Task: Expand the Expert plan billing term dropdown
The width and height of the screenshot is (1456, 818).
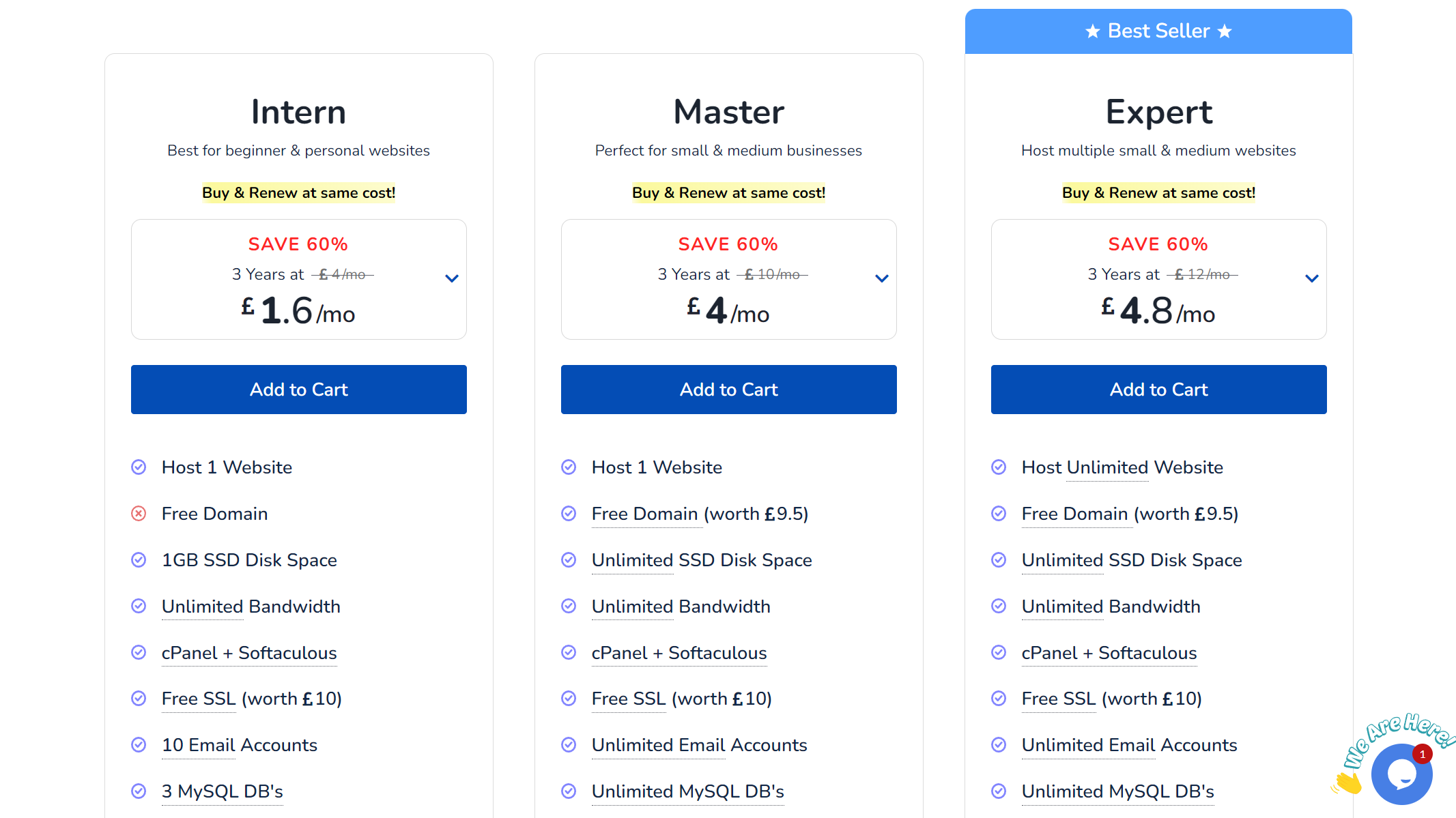Action: tap(1312, 278)
